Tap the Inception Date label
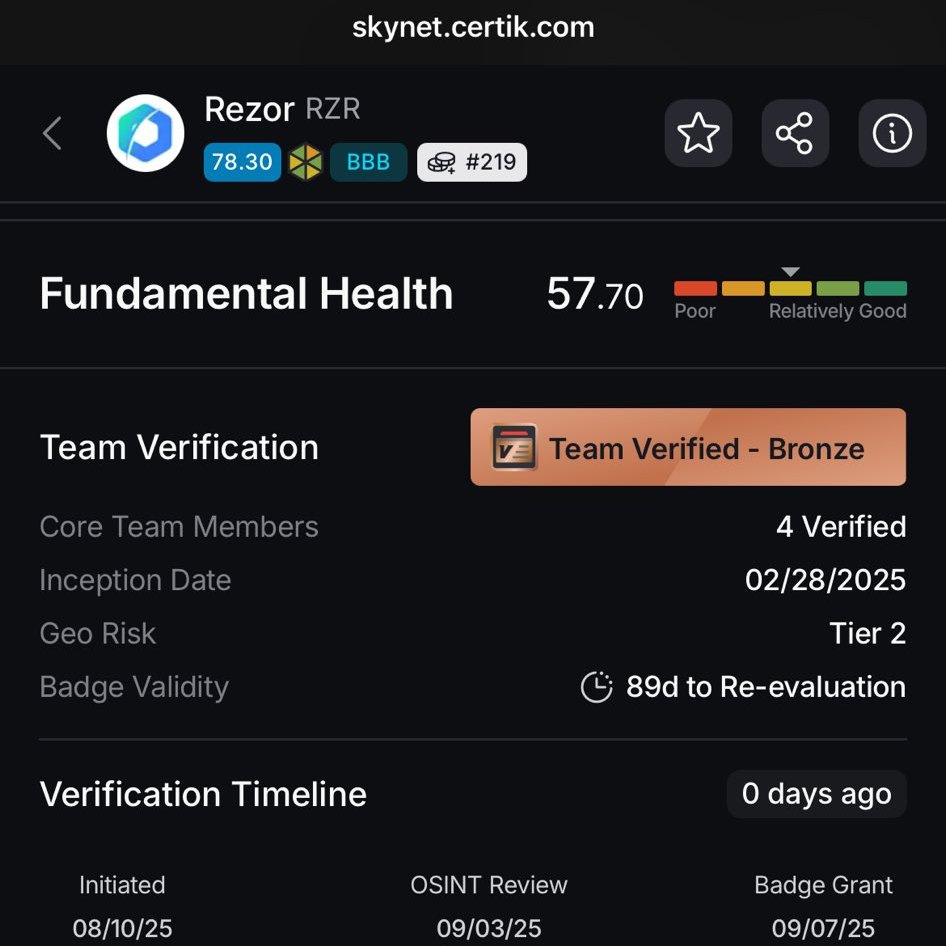The image size is (946, 946). coord(136,580)
